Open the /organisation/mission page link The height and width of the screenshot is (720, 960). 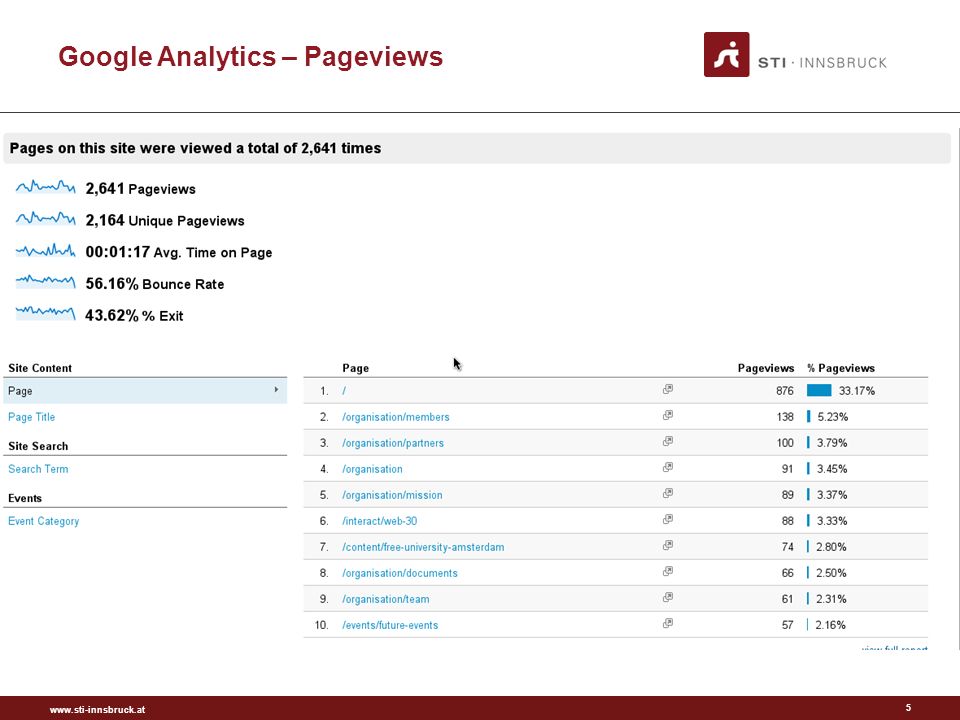(x=392, y=495)
